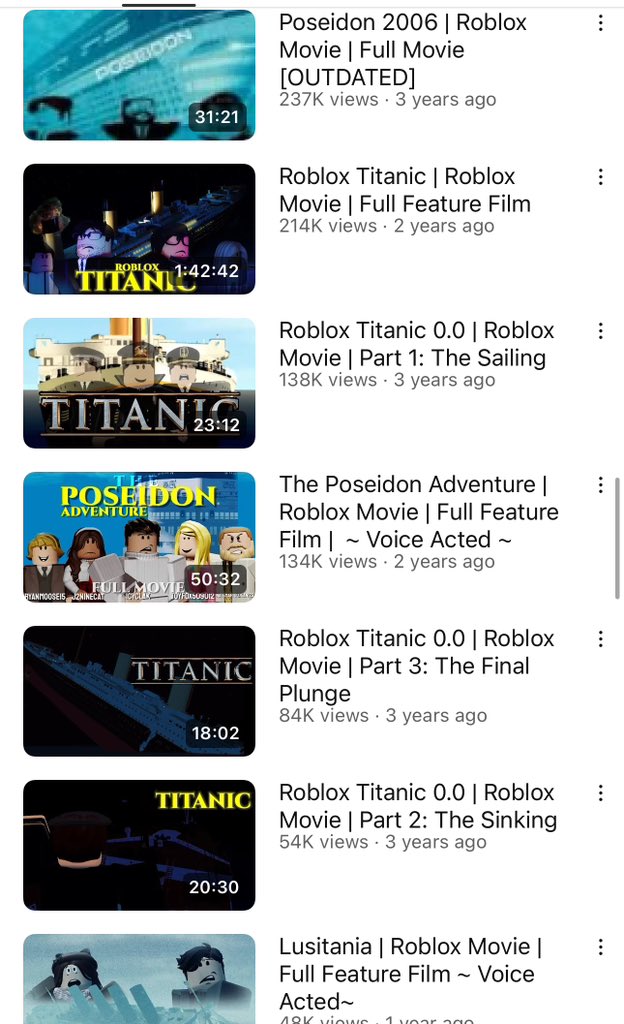
Task: Open three-dot menu for Part 1: The Sailing
Action: 601,331
